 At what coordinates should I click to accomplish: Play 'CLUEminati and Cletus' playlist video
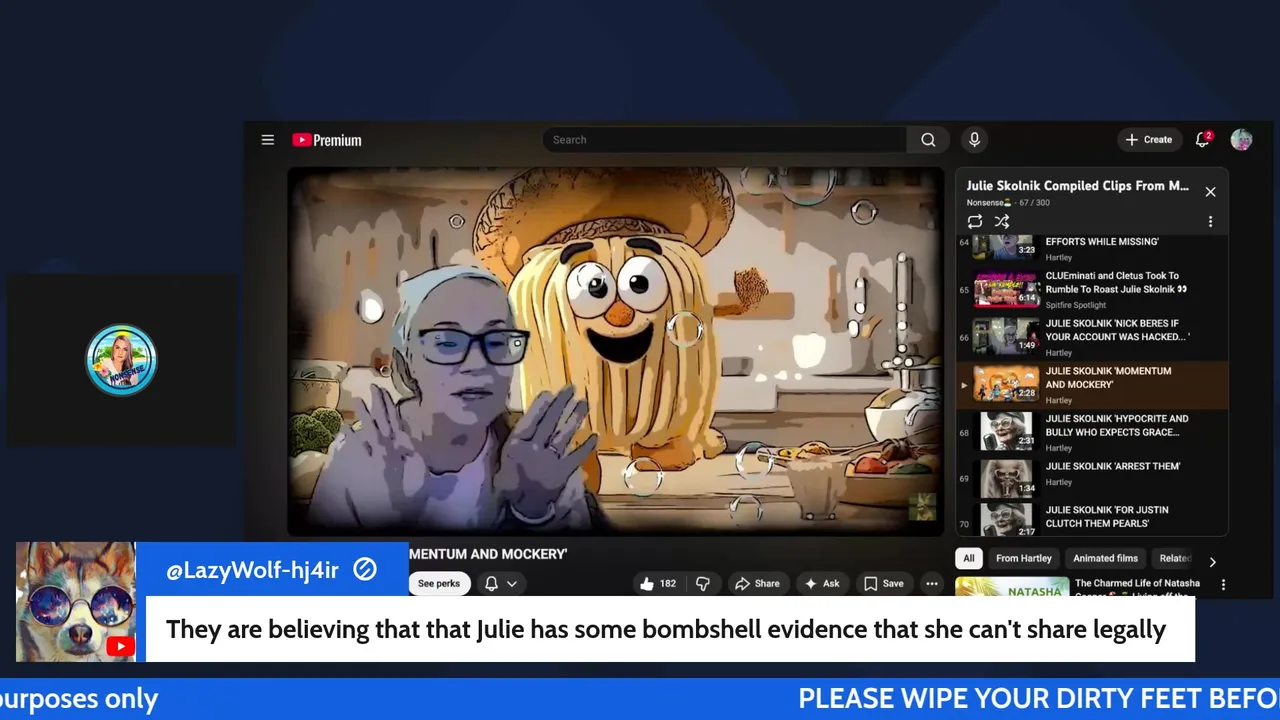tap(1093, 290)
